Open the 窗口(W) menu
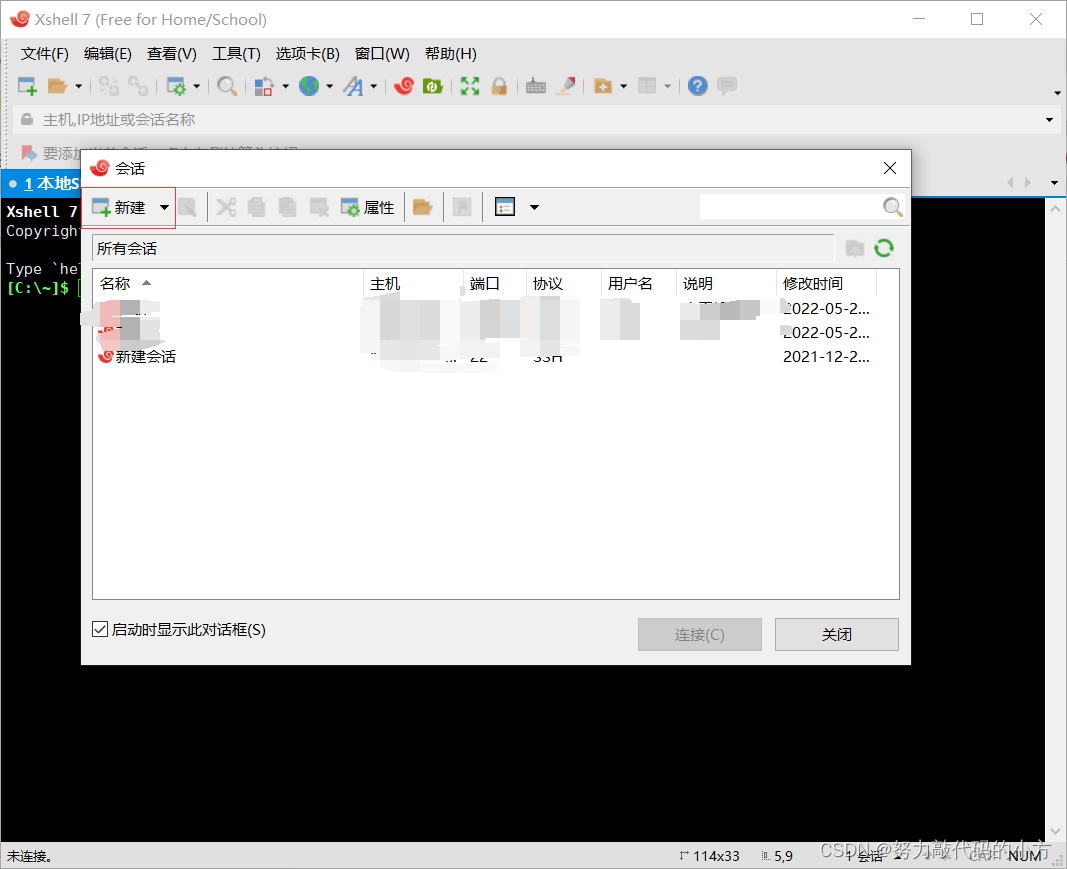The image size is (1067, 869). point(382,54)
